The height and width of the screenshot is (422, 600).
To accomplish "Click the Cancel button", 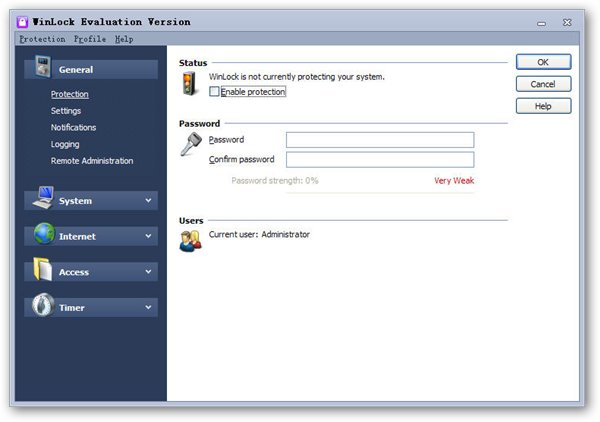I will tap(543, 84).
